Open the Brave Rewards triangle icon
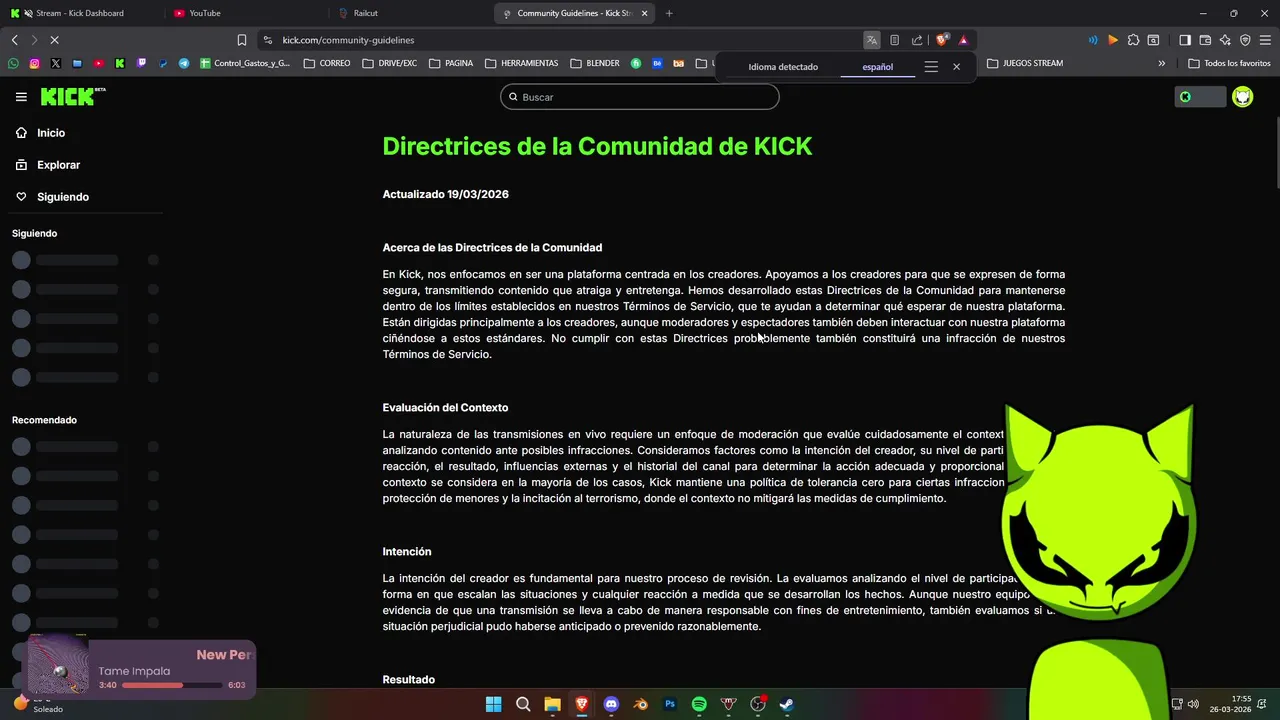 click(963, 40)
